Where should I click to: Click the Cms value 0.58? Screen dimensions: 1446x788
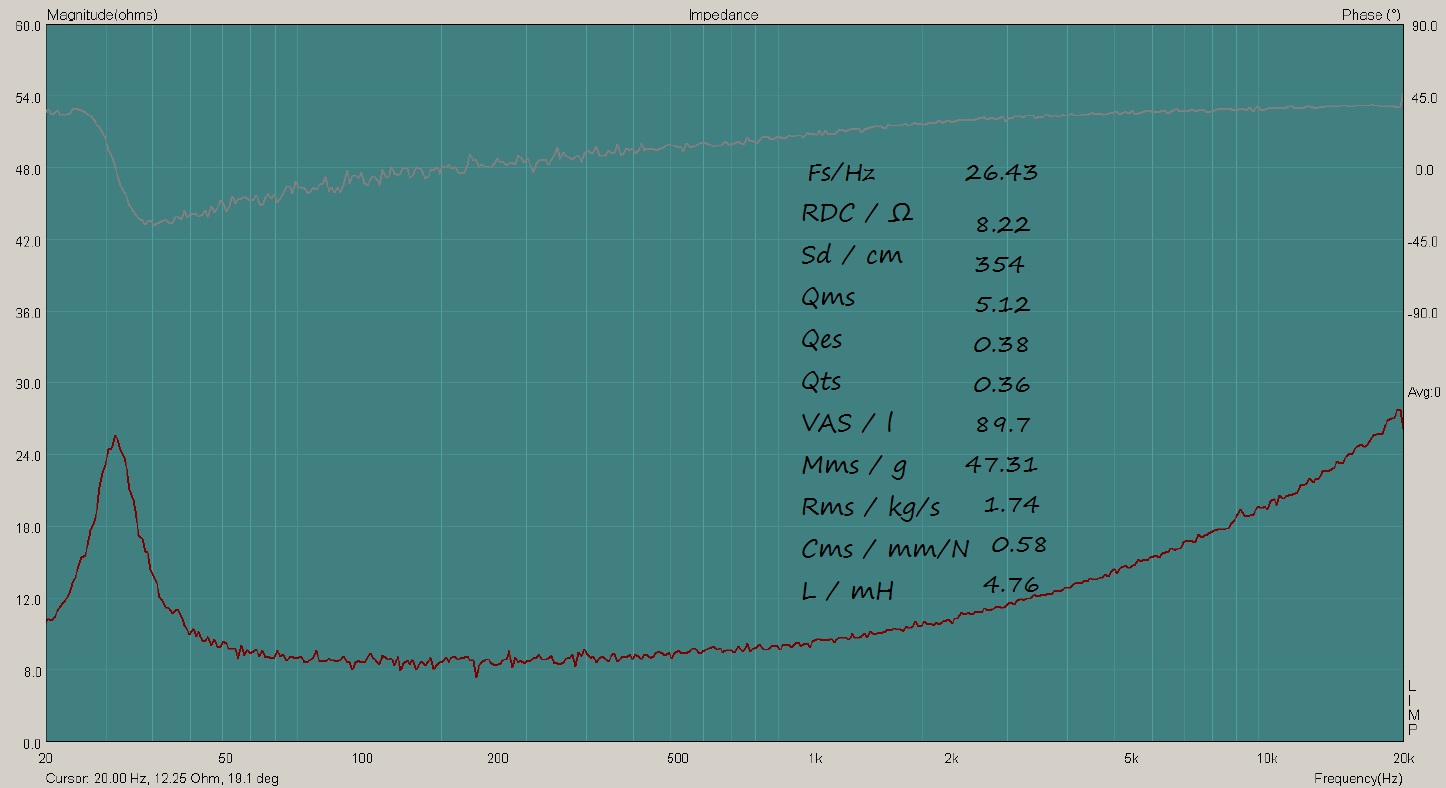[x=1019, y=545]
